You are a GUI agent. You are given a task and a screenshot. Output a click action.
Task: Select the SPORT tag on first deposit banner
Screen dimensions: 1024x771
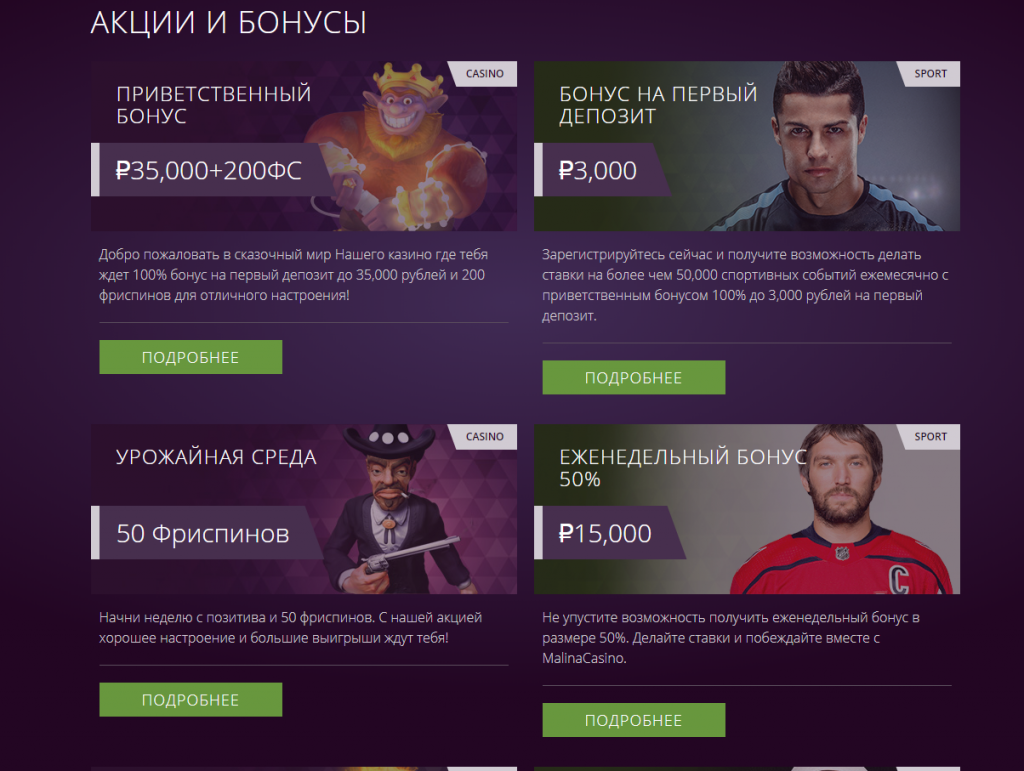pos(930,74)
